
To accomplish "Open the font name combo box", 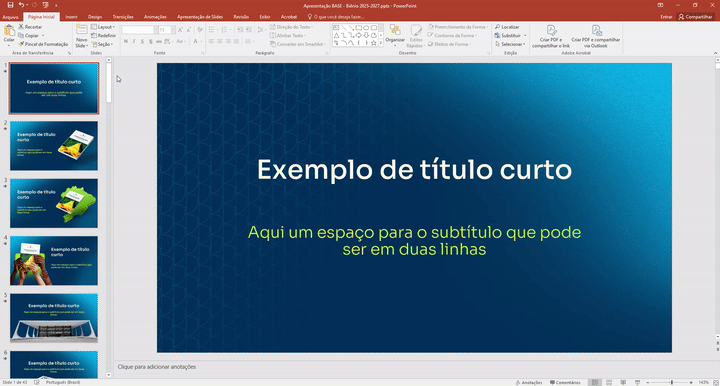I will (140, 30).
